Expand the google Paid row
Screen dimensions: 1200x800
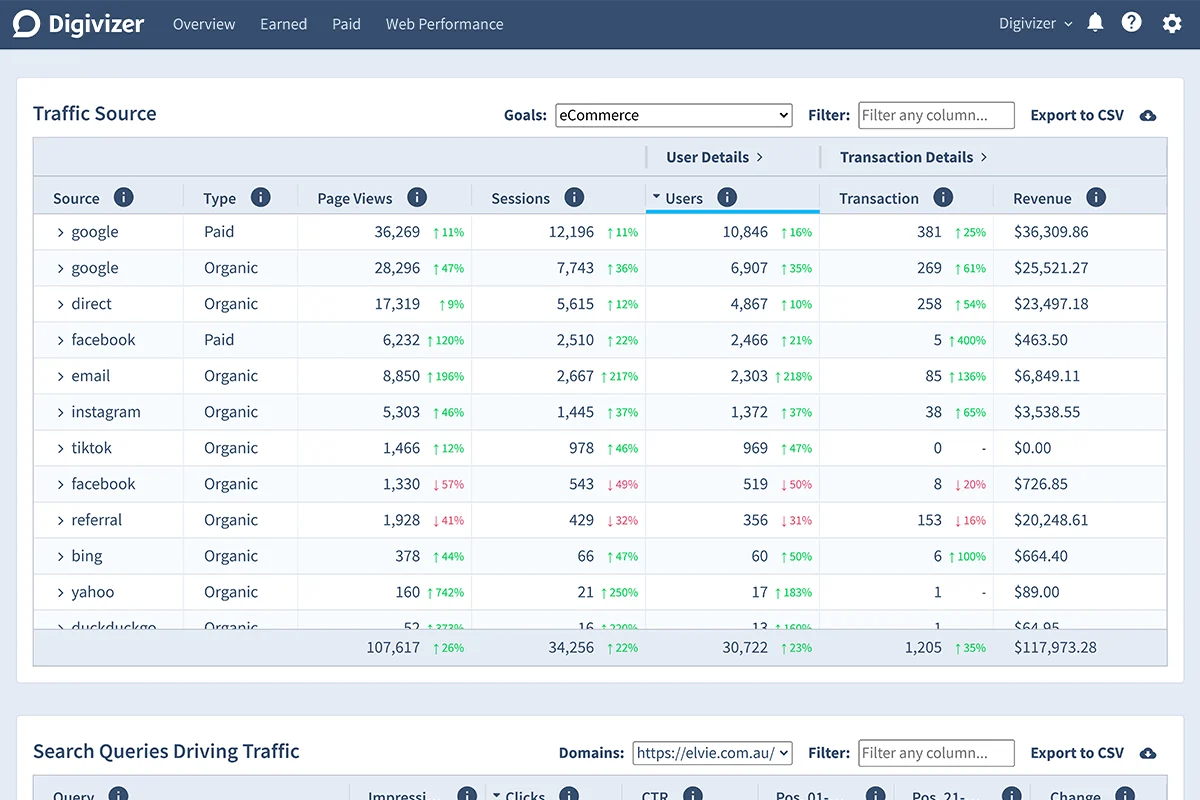click(60, 232)
